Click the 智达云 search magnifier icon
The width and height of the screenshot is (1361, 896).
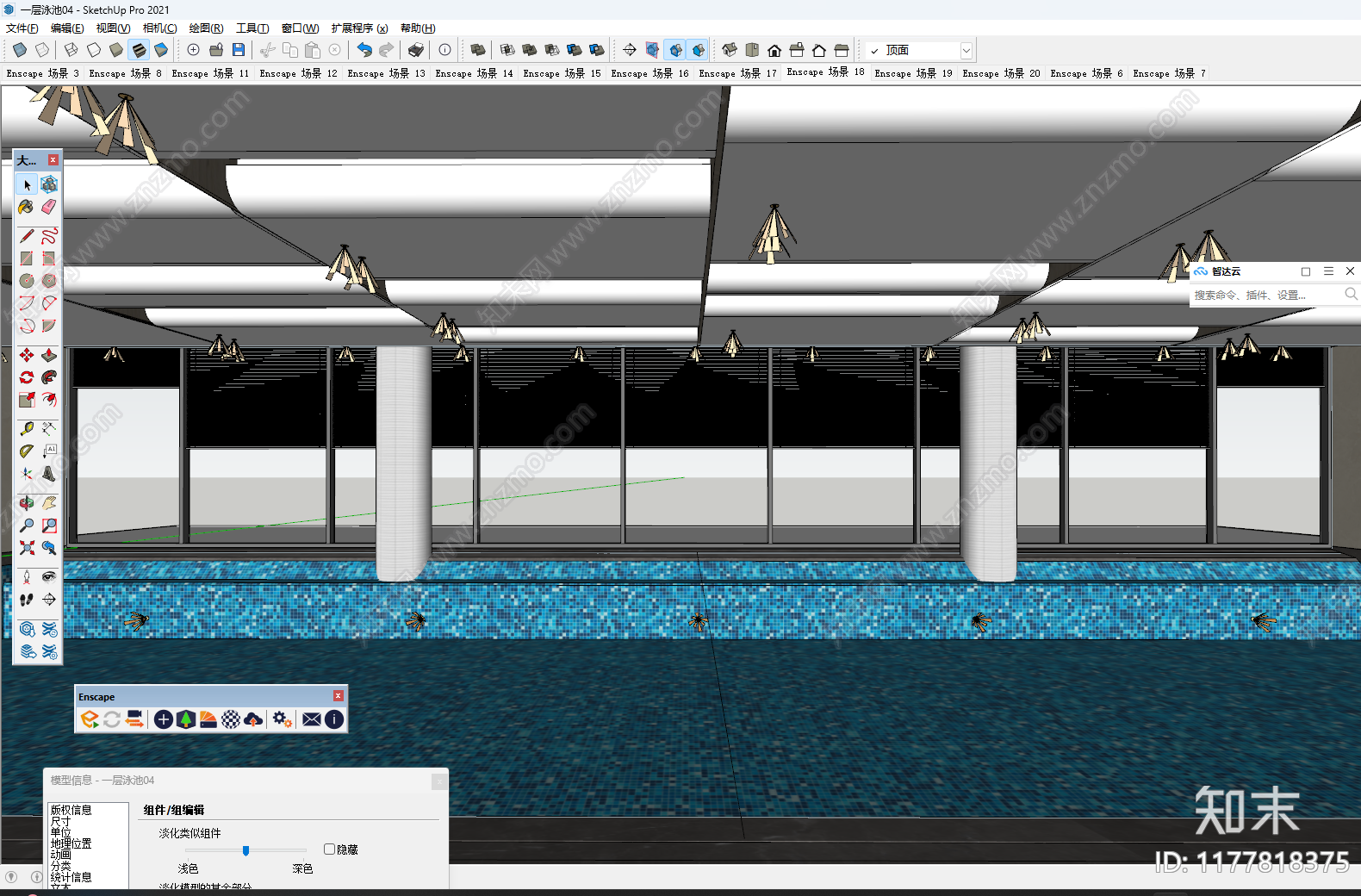click(1351, 295)
